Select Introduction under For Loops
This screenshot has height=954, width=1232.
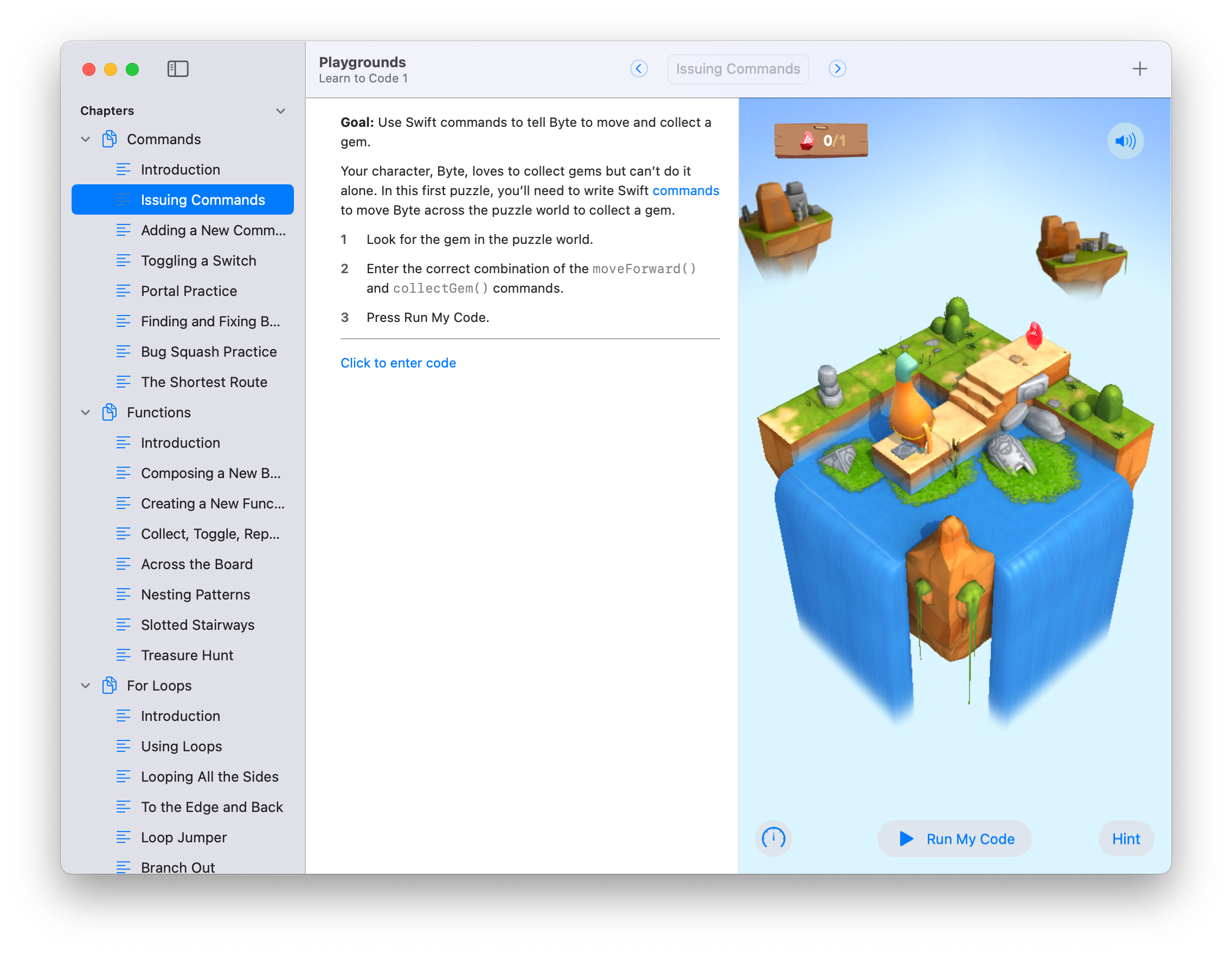183,715
